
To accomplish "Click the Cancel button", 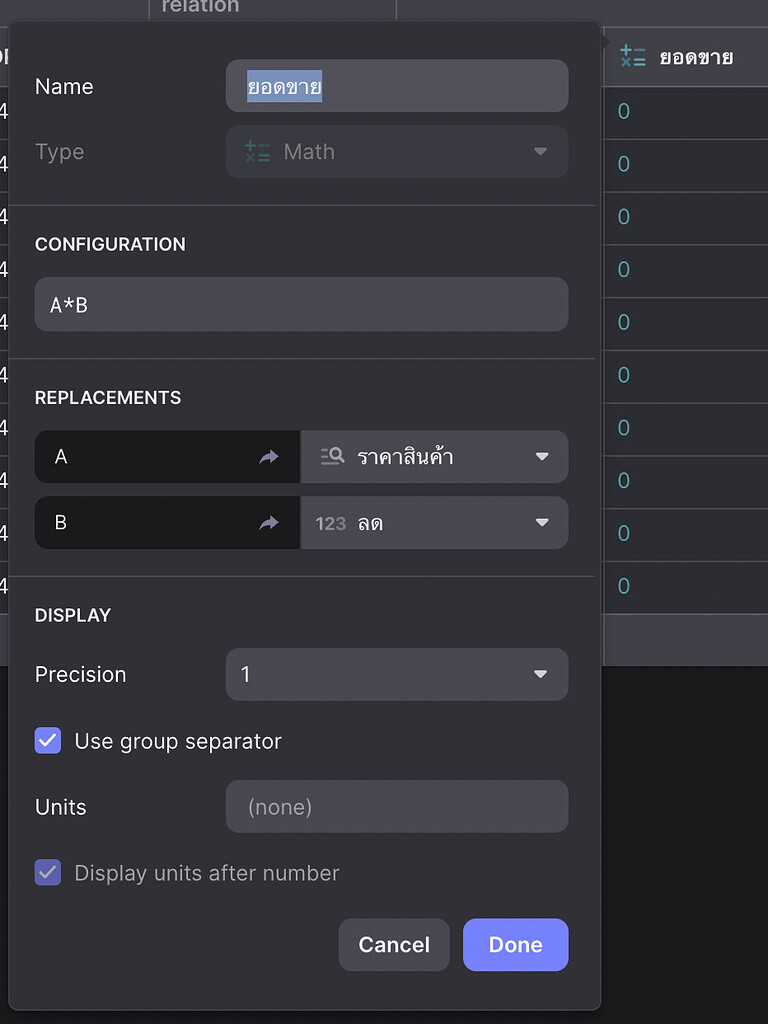I will click(x=394, y=944).
